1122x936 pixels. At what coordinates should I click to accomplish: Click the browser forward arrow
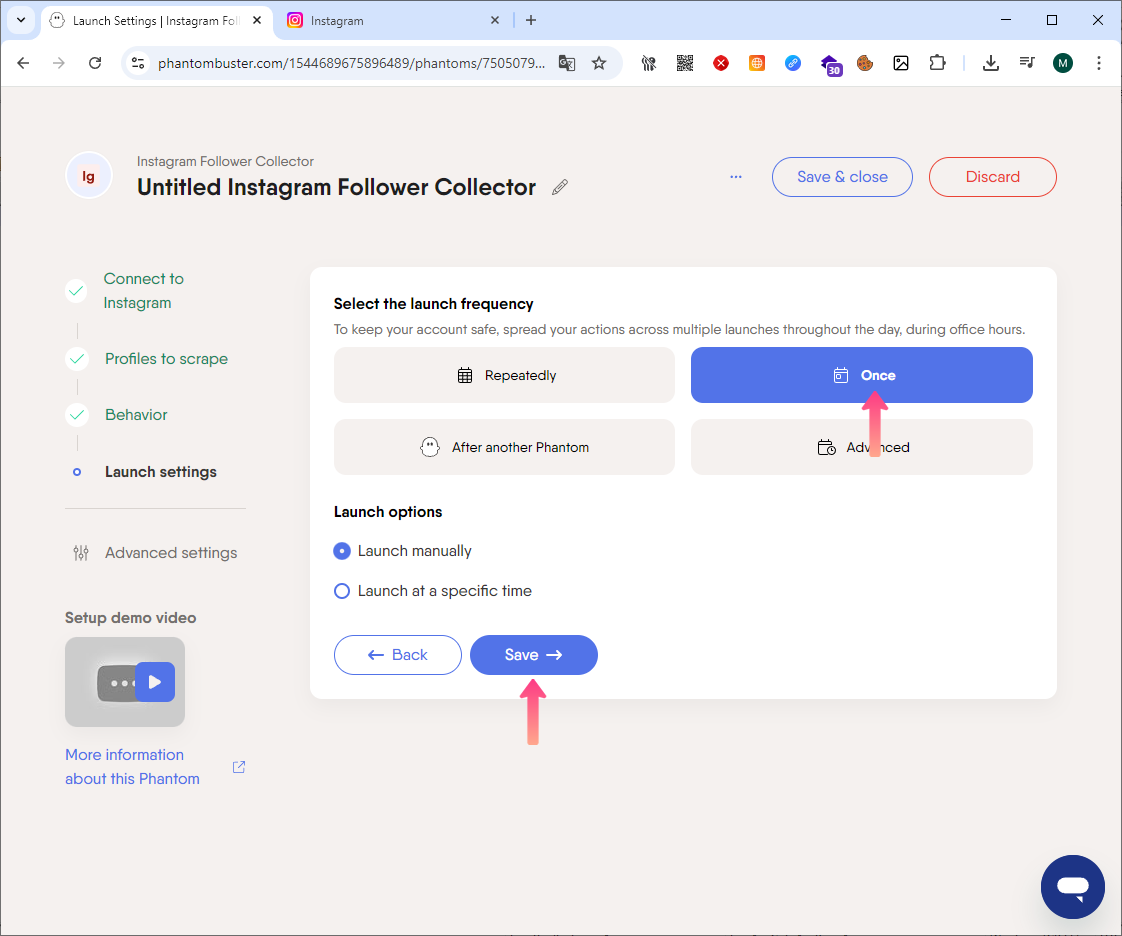[59, 63]
